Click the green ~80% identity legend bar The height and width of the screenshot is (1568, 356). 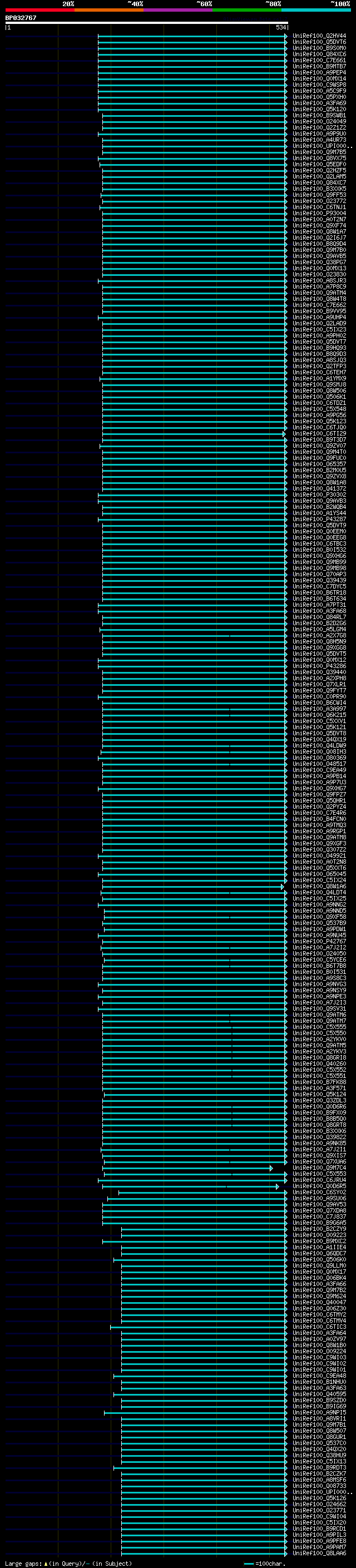tap(247, 10)
